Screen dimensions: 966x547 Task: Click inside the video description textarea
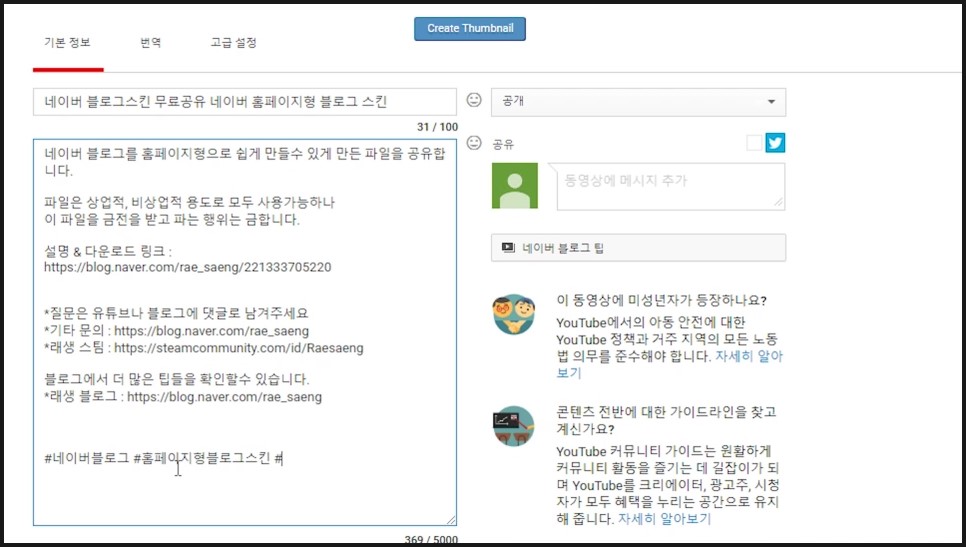(x=245, y=332)
